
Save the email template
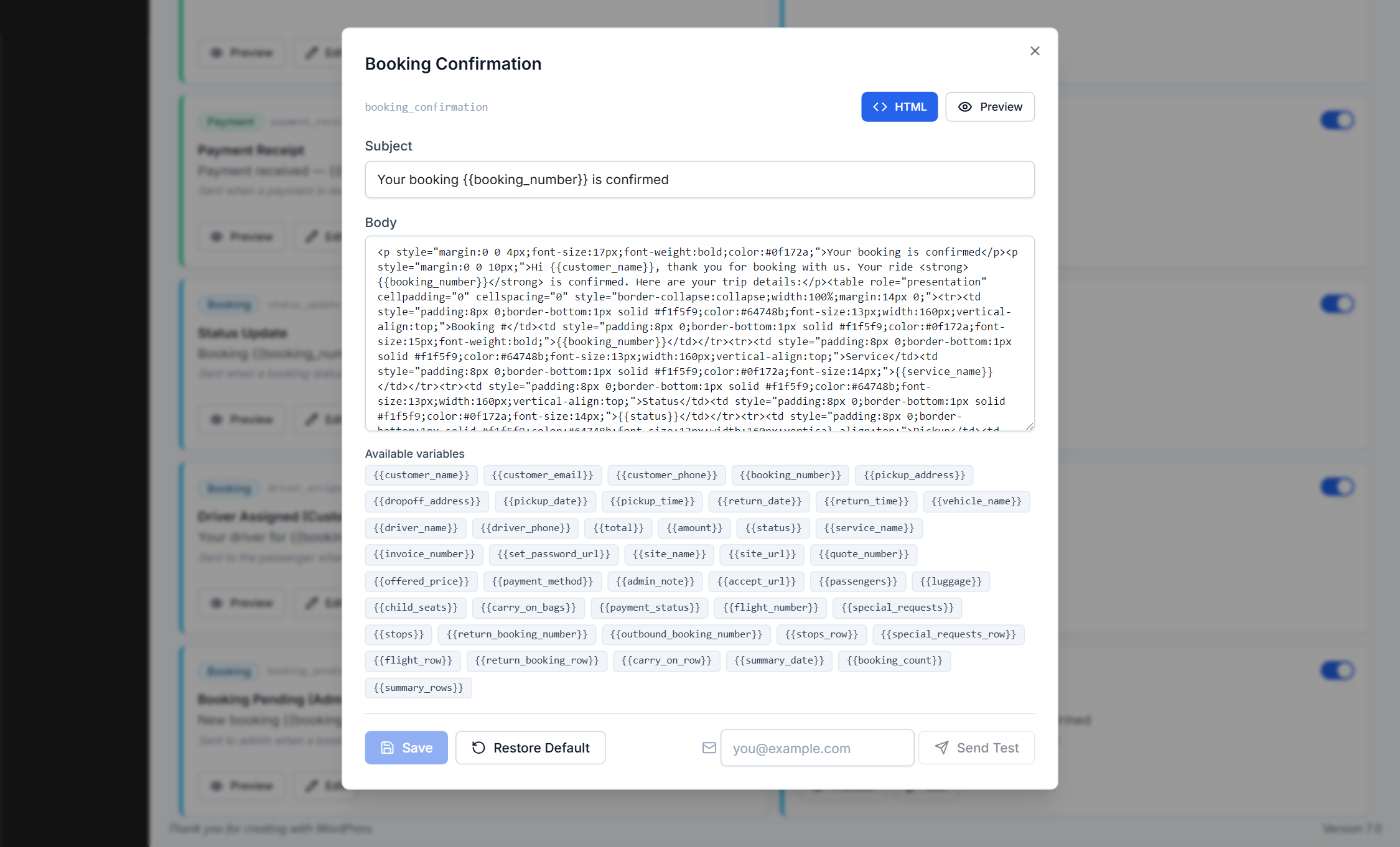coord(406,747)
